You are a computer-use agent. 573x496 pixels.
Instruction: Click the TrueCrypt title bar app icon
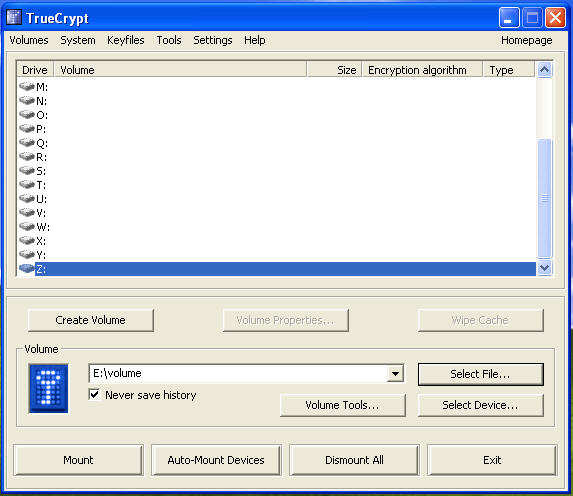click(14, 17)
